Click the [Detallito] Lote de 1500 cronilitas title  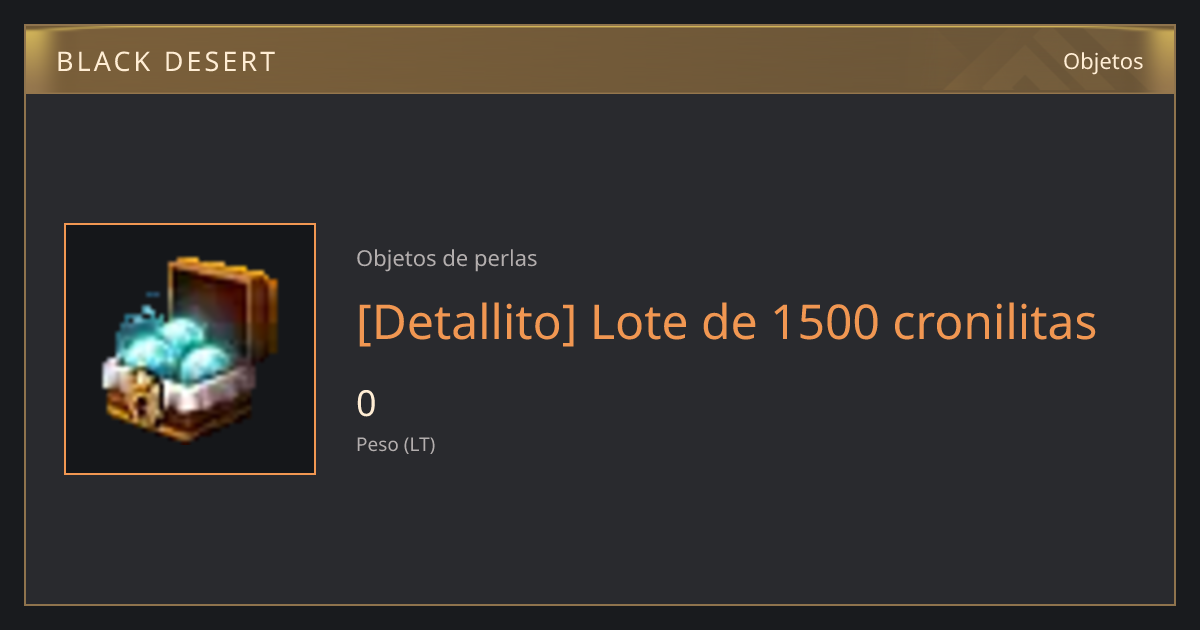click(727, 322)
